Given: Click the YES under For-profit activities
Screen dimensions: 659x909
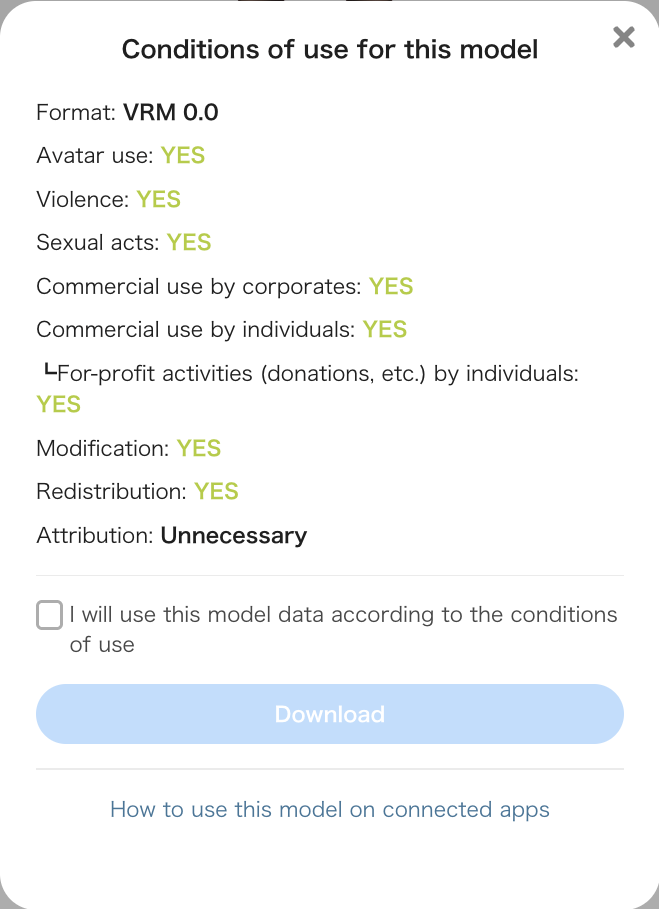Looking at the screenshot, I should click(59, 404).
